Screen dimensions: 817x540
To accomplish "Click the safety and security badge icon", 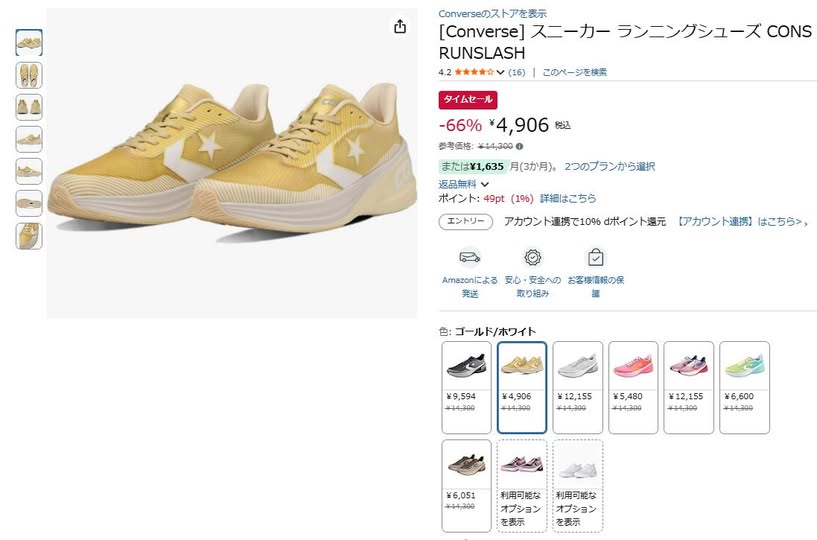I will pyautogui.click(x=533, y=257).
